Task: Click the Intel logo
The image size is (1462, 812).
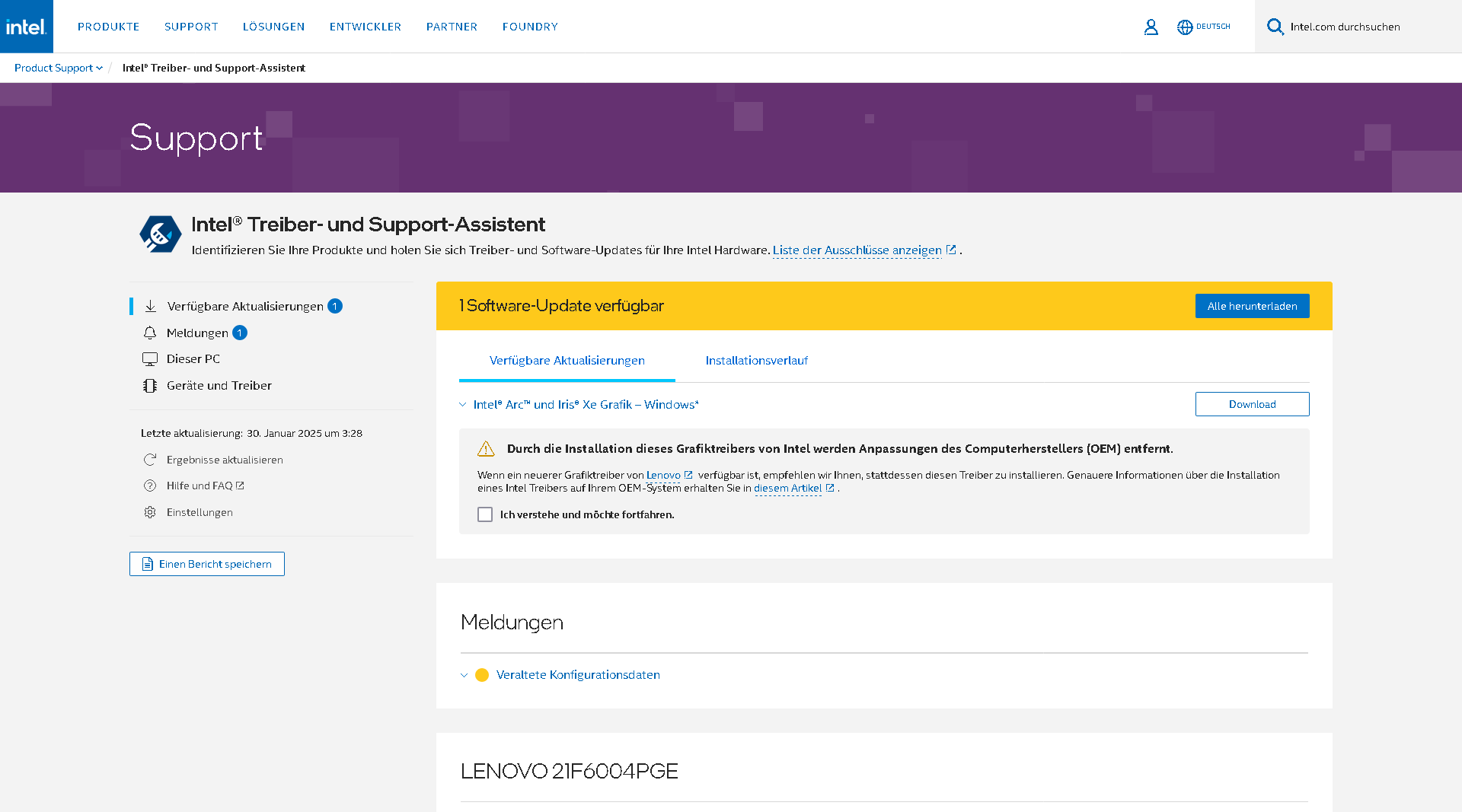Action: point(27,27)
